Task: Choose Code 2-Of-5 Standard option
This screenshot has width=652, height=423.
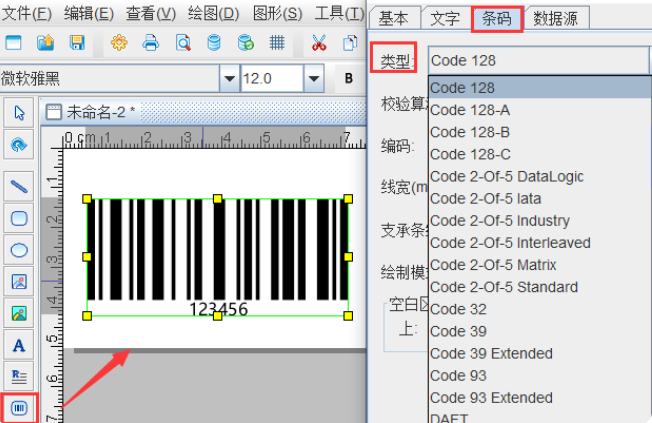Action: tap(539, 287)
